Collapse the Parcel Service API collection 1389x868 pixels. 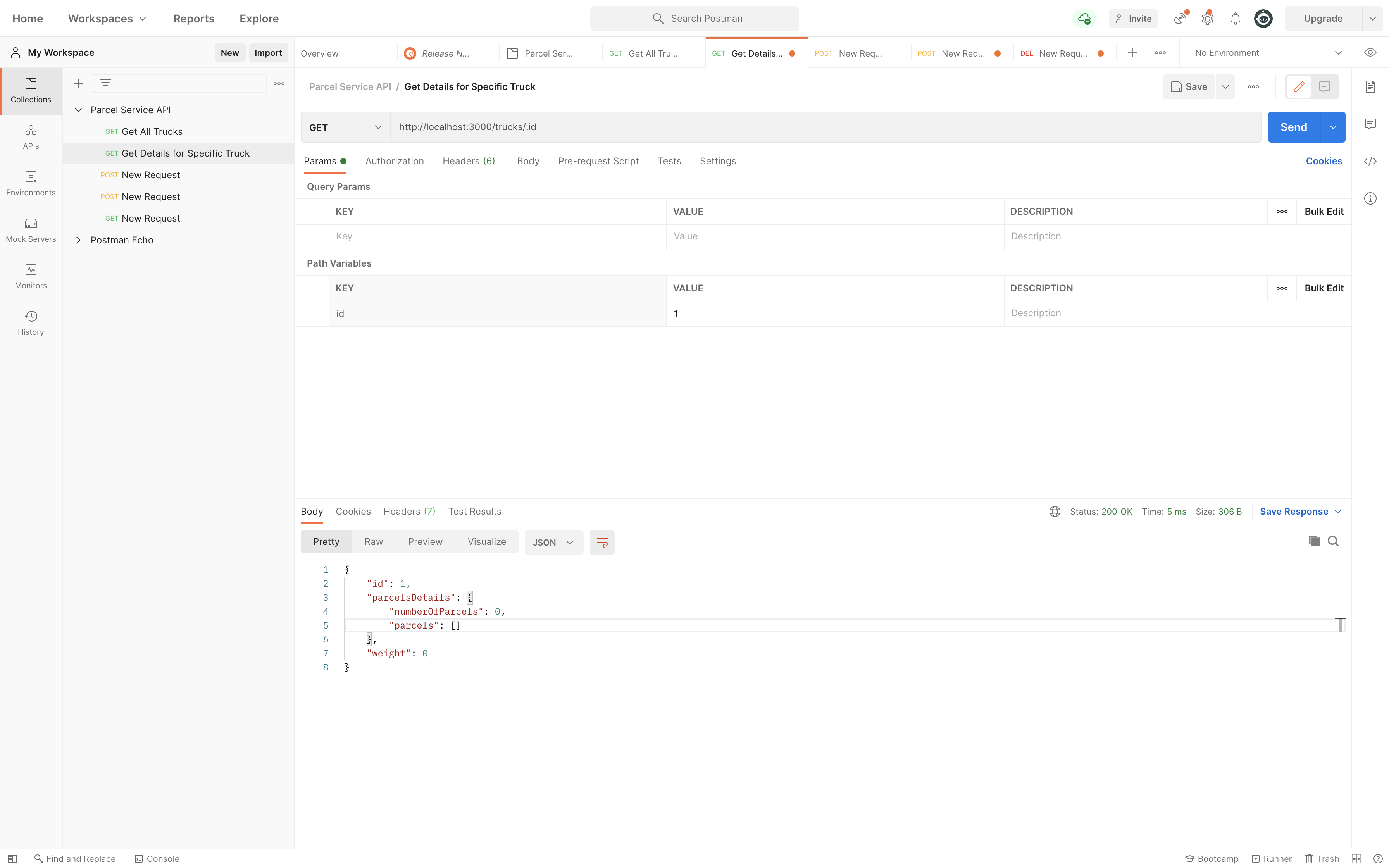(x=79, y=110)
